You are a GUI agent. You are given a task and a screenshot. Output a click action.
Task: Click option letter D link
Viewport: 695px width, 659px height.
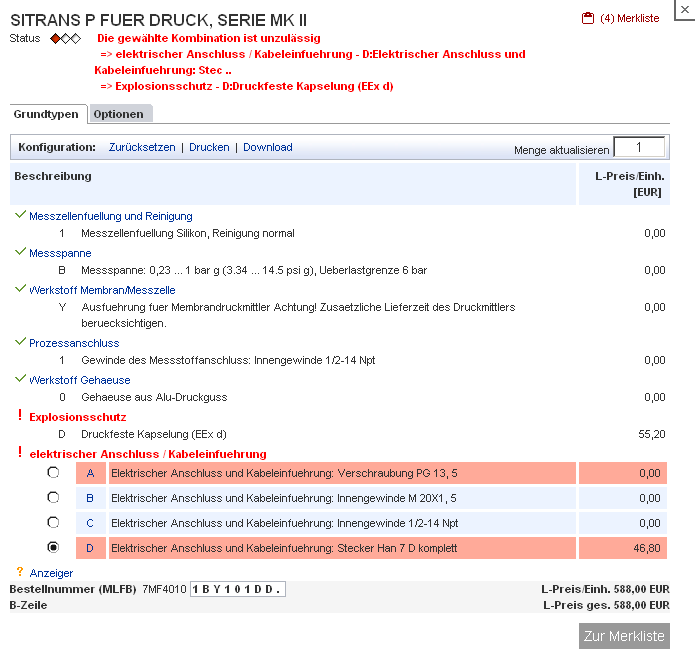[90, 548]
